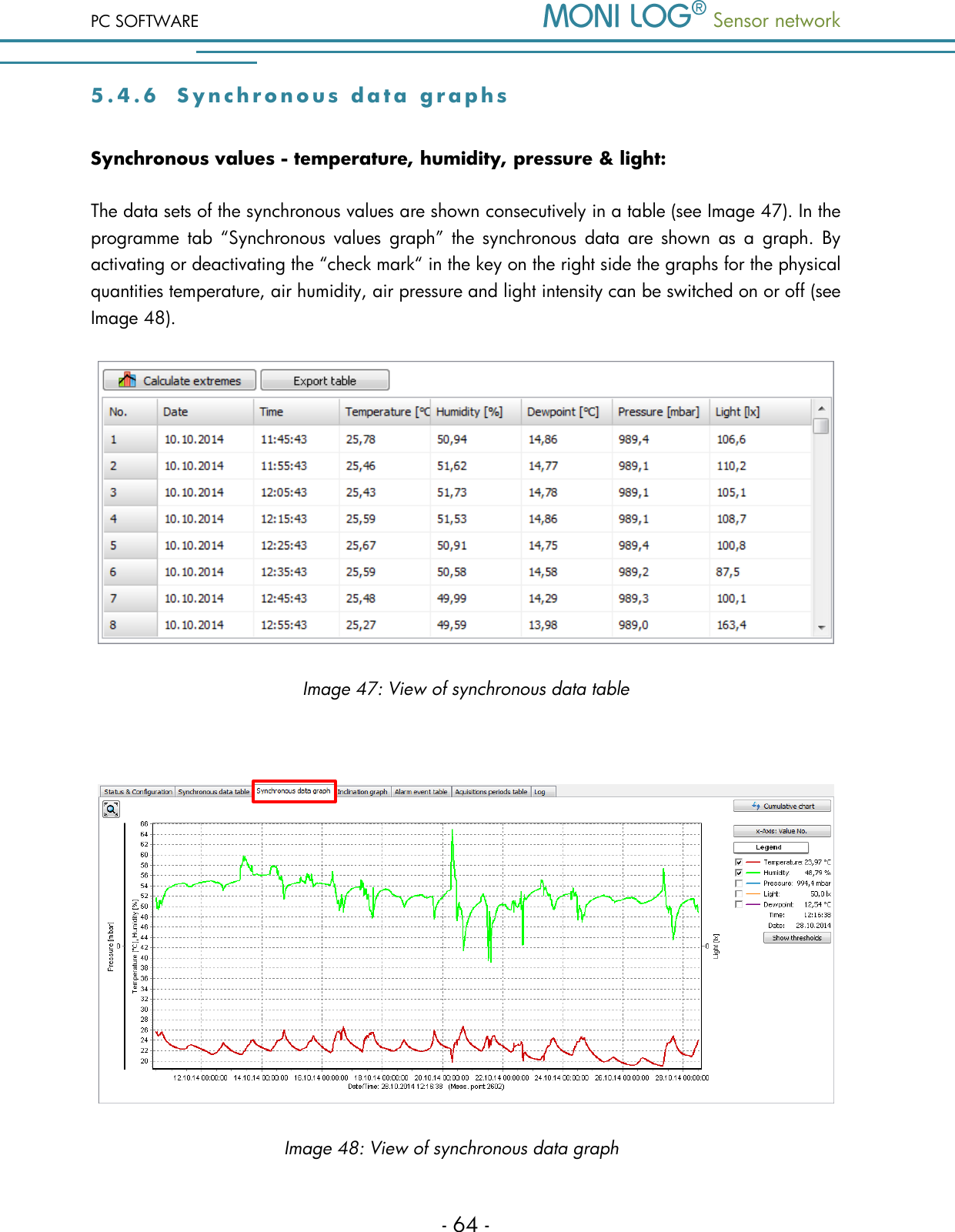Image resolution: width=955 pixels, height=1232 pixels.
Task: Click the Time column header
Action: (x=296, y=412)
